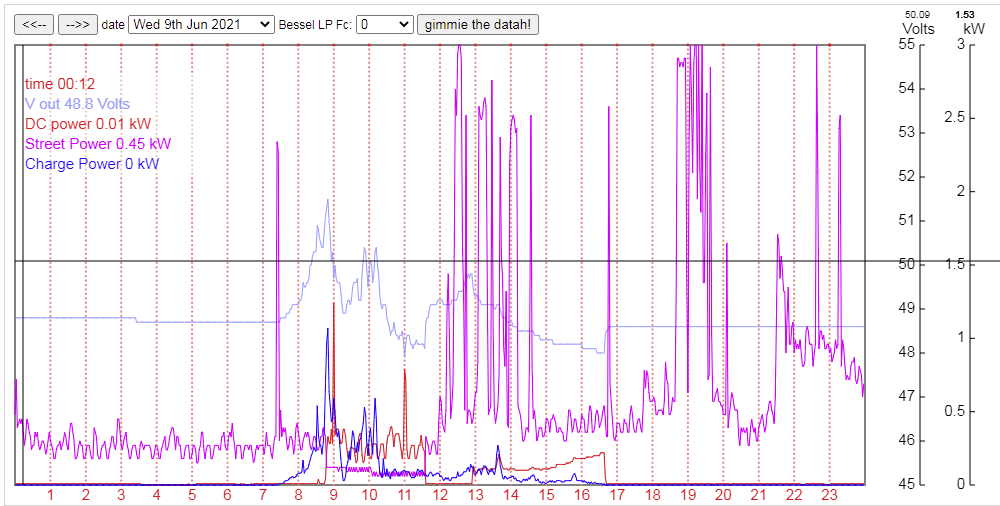
Task: Click the previous day '<<--' button
Action: 34,24
